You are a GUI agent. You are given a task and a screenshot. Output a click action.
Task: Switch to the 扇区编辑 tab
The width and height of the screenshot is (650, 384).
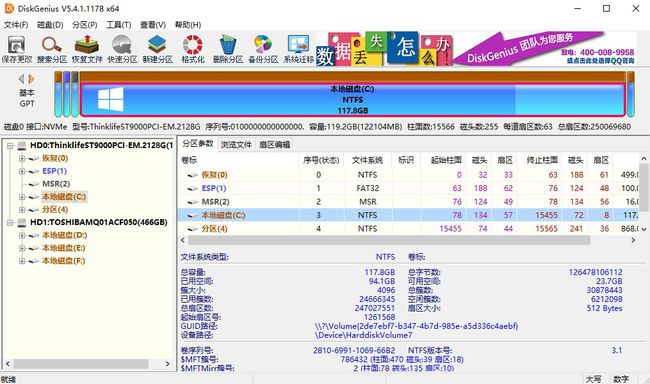(274, 144)
